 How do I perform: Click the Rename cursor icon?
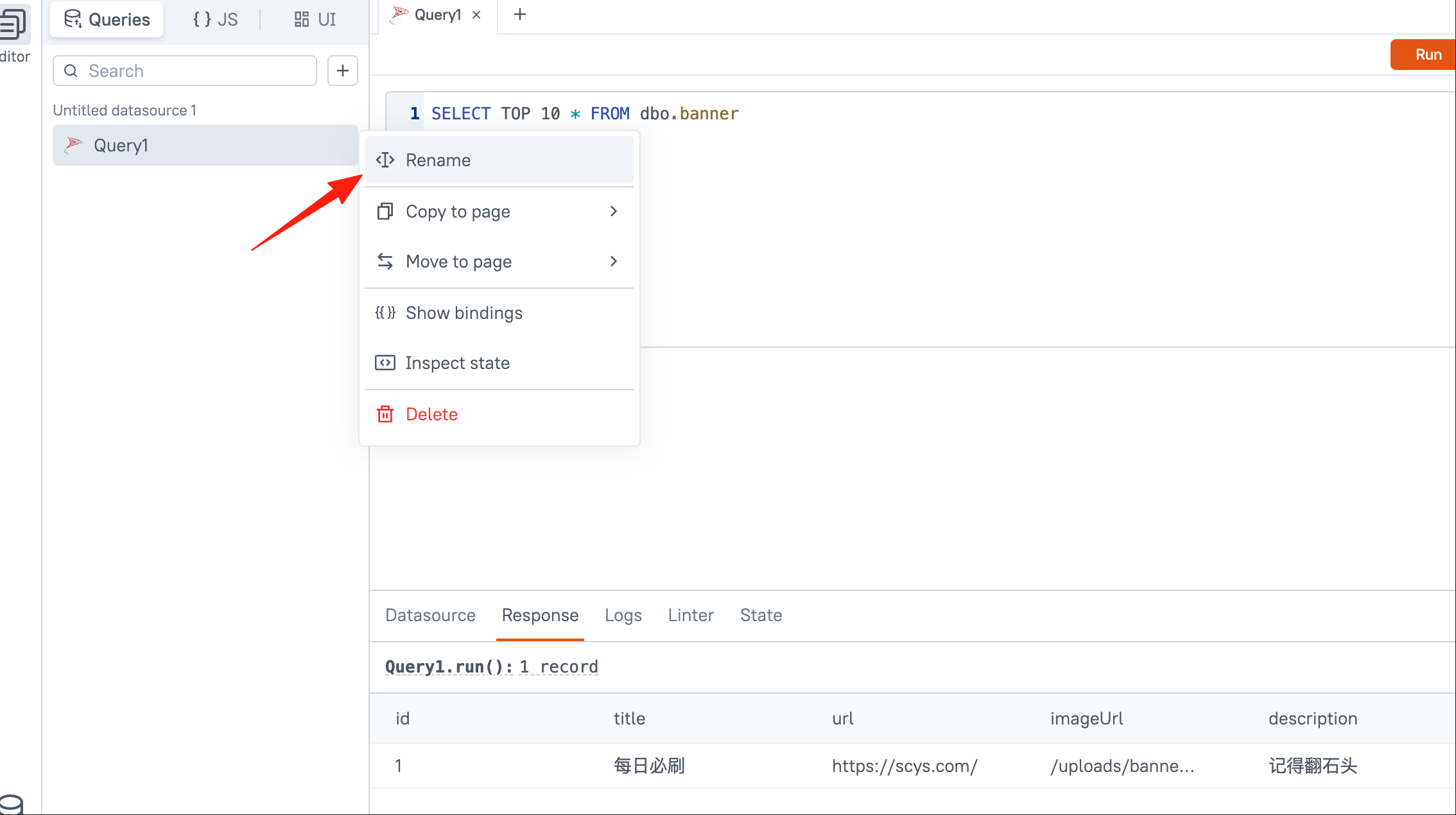(x=385, y=160)
